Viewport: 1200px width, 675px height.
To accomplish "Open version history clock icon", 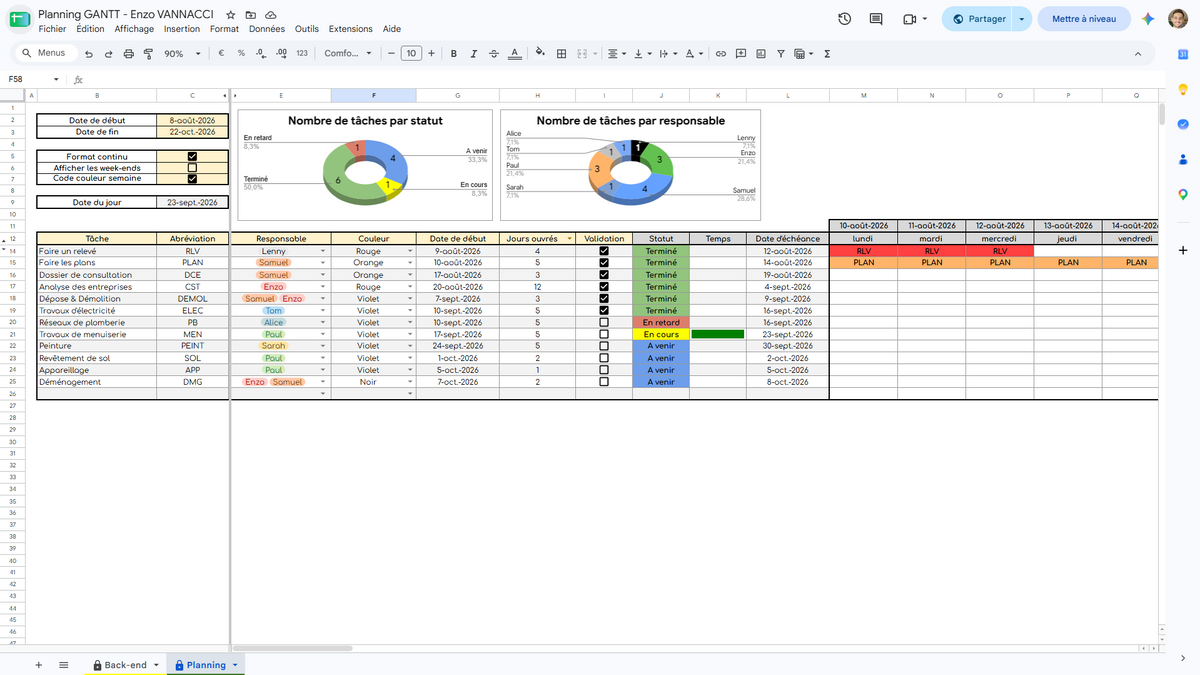I will coord(845,19).
